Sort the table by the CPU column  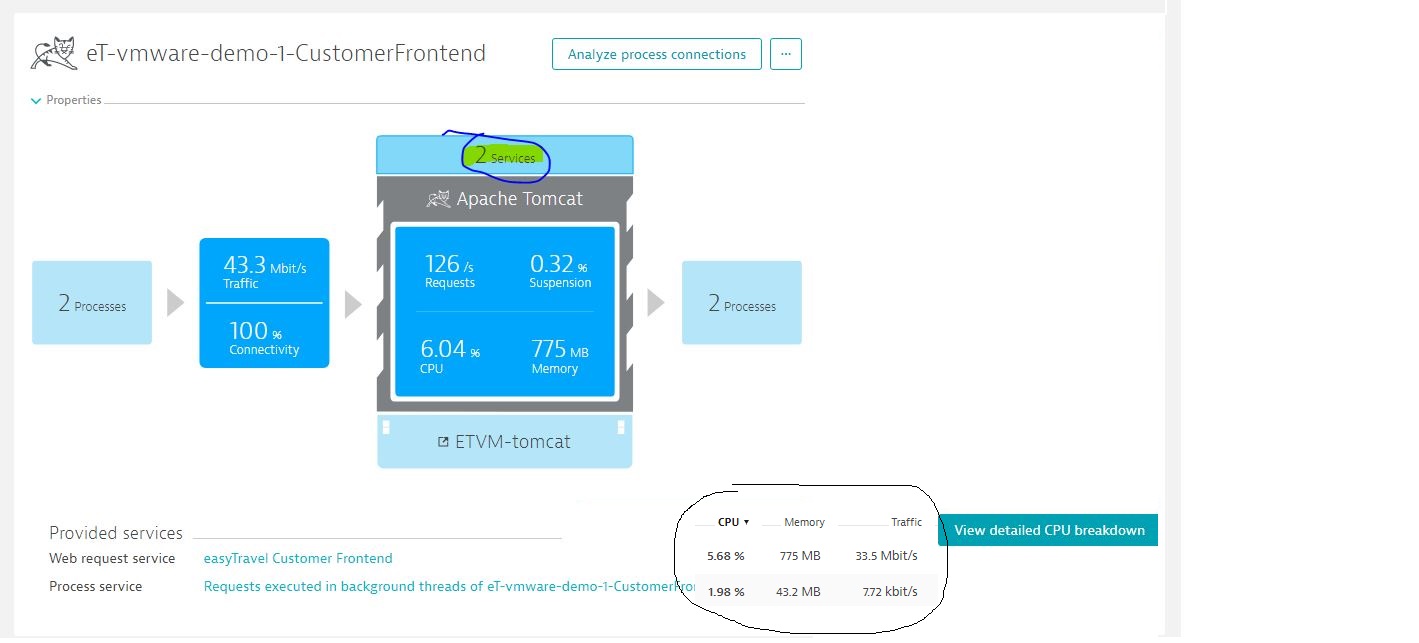[732, 522]
